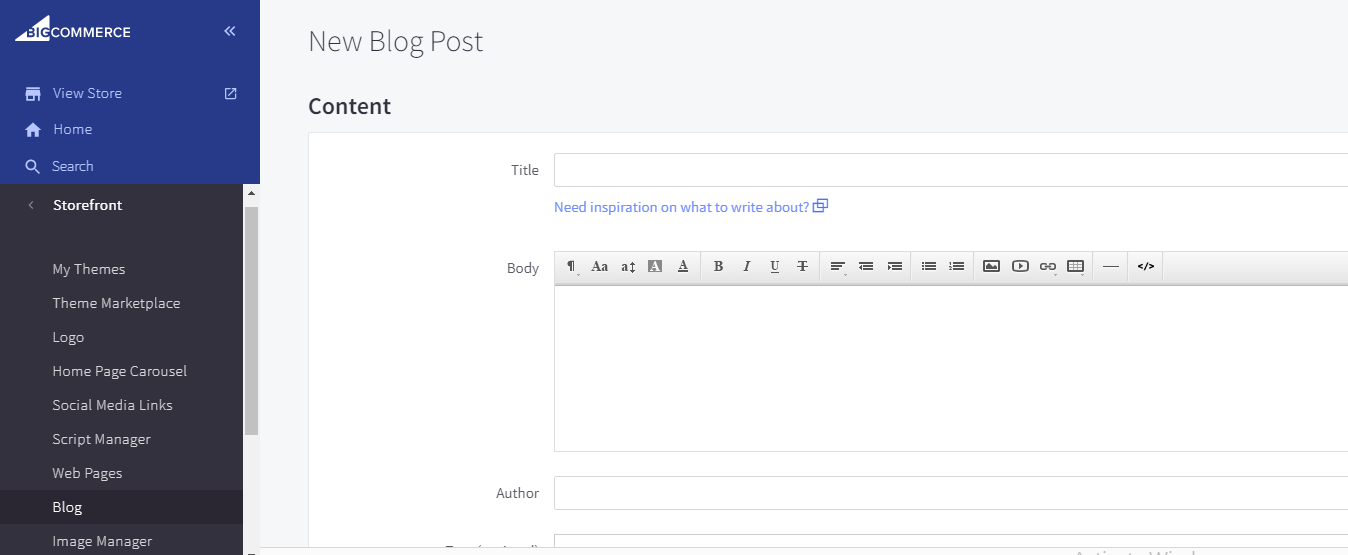The width and height of the screenshot is (1348, 555).
Task: Switch to HTML source code view
Action: pyautogui.click(x=1146, y=266)
